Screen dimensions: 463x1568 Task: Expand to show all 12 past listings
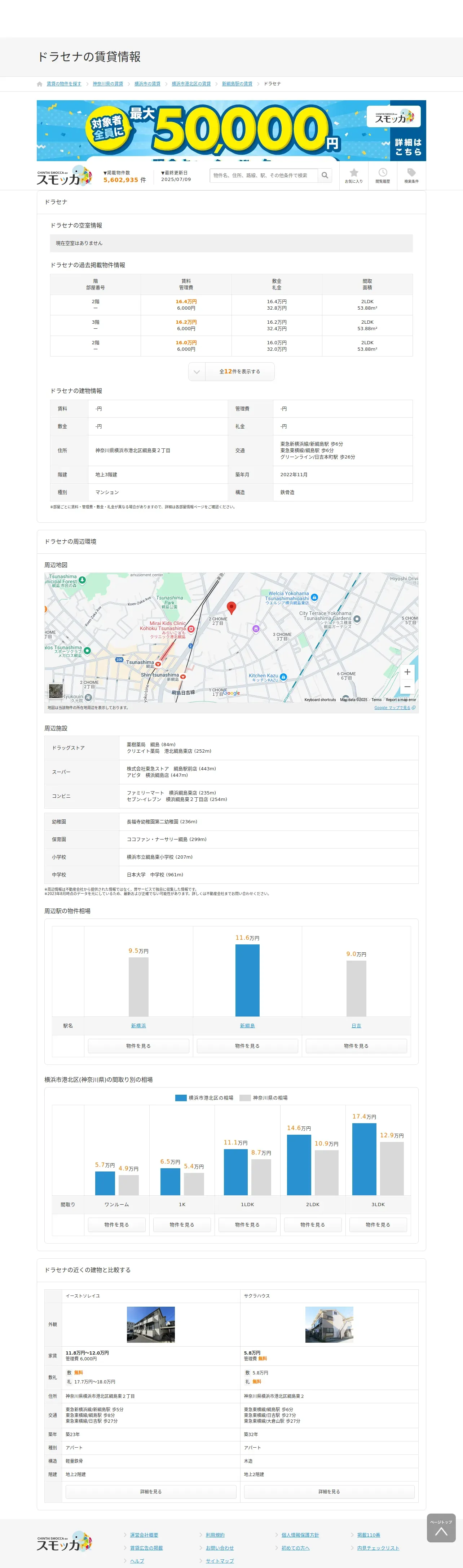[231, 372]
